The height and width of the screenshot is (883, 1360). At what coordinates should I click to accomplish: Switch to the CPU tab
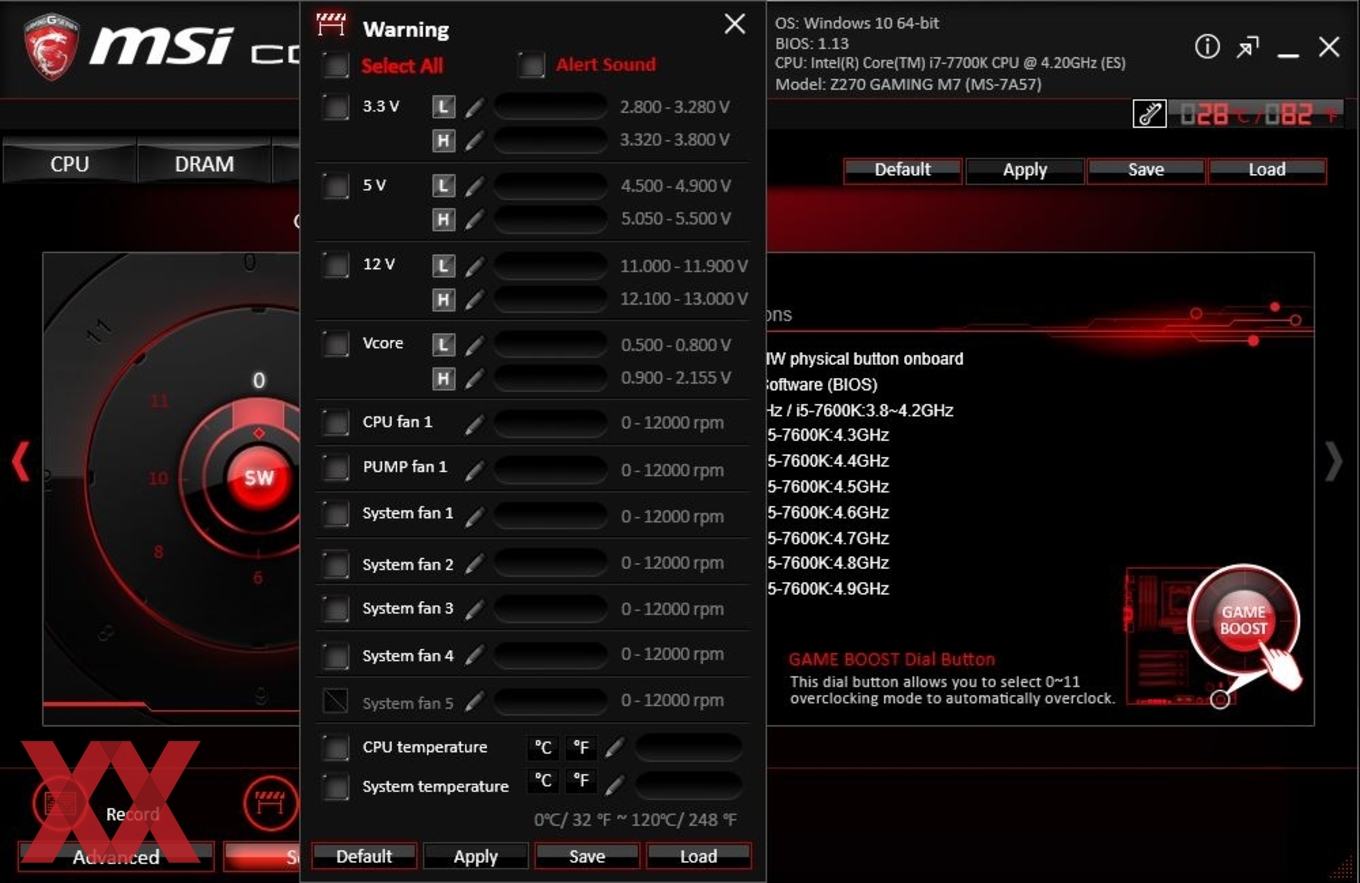(69, 164)
